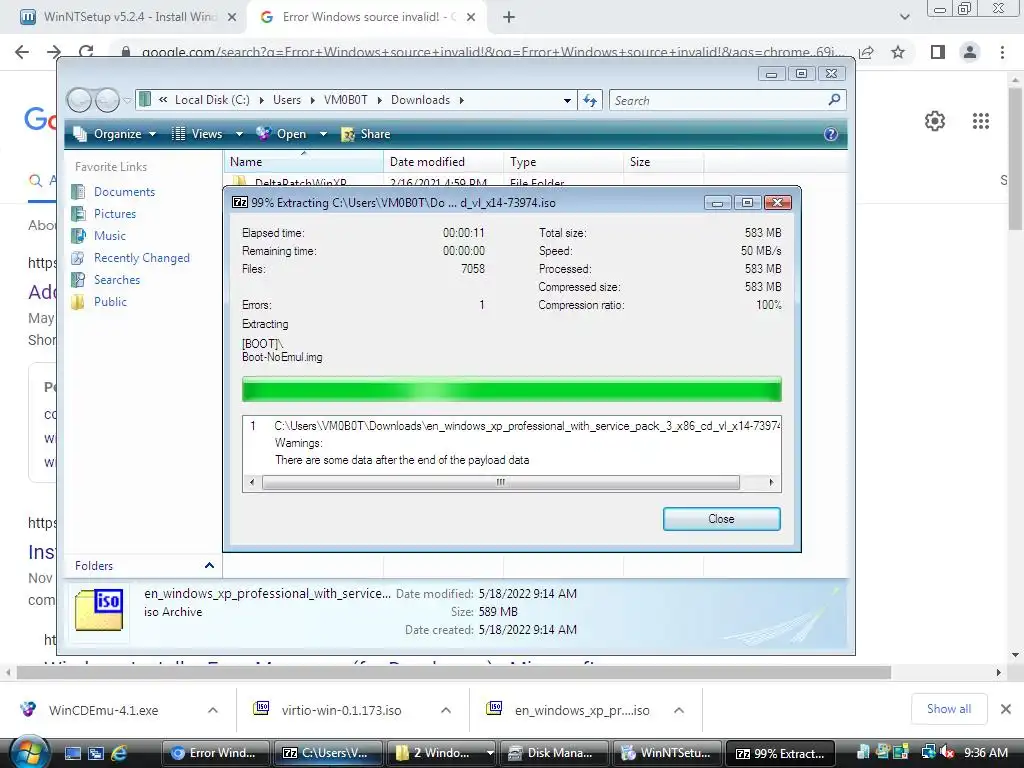The image size is (1024, 768).
Task: Expand the Open button dropdown arrow
Action: [x=323, y=134]
